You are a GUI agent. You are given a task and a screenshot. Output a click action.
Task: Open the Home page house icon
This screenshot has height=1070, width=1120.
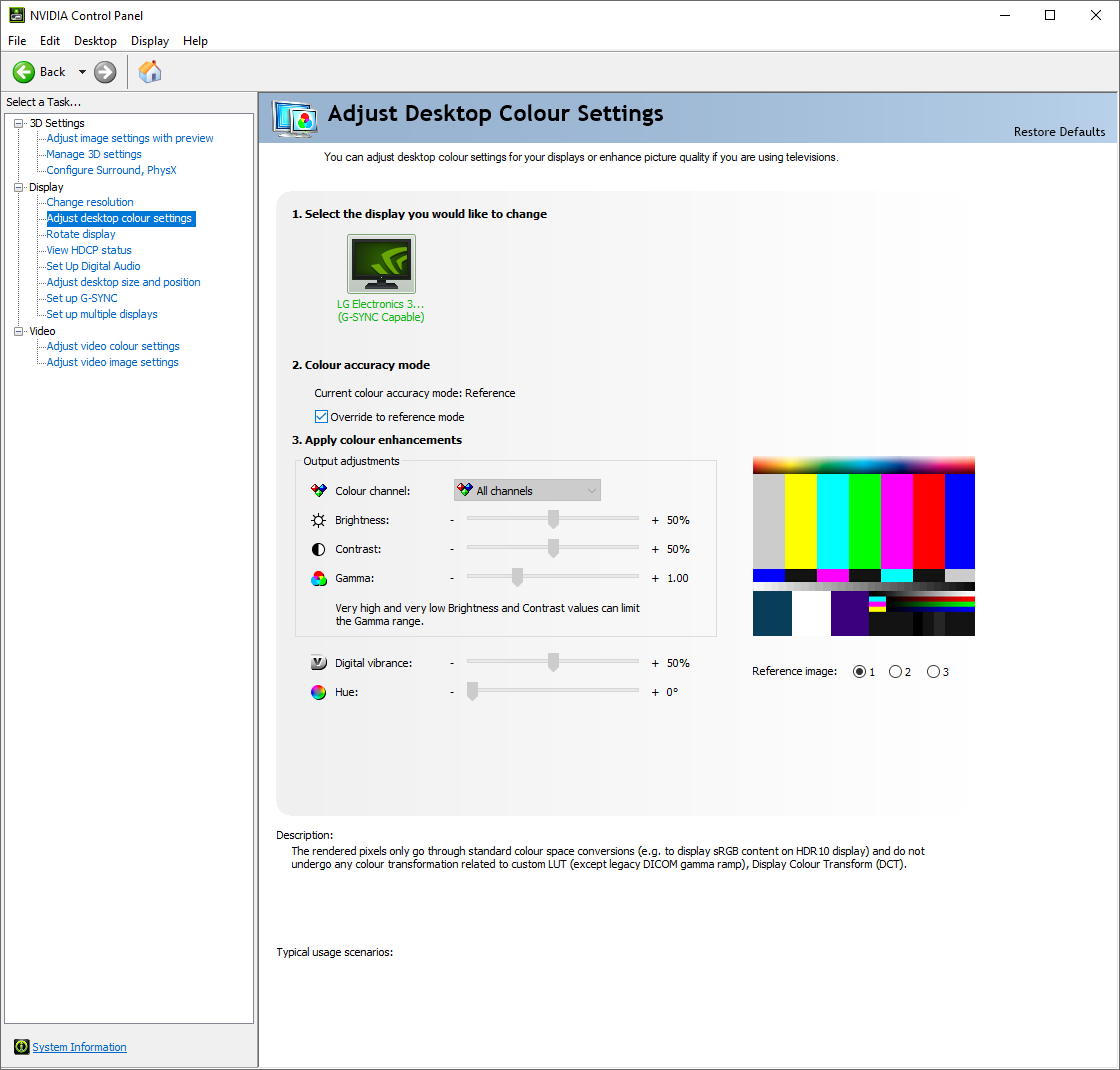(150, 71)
